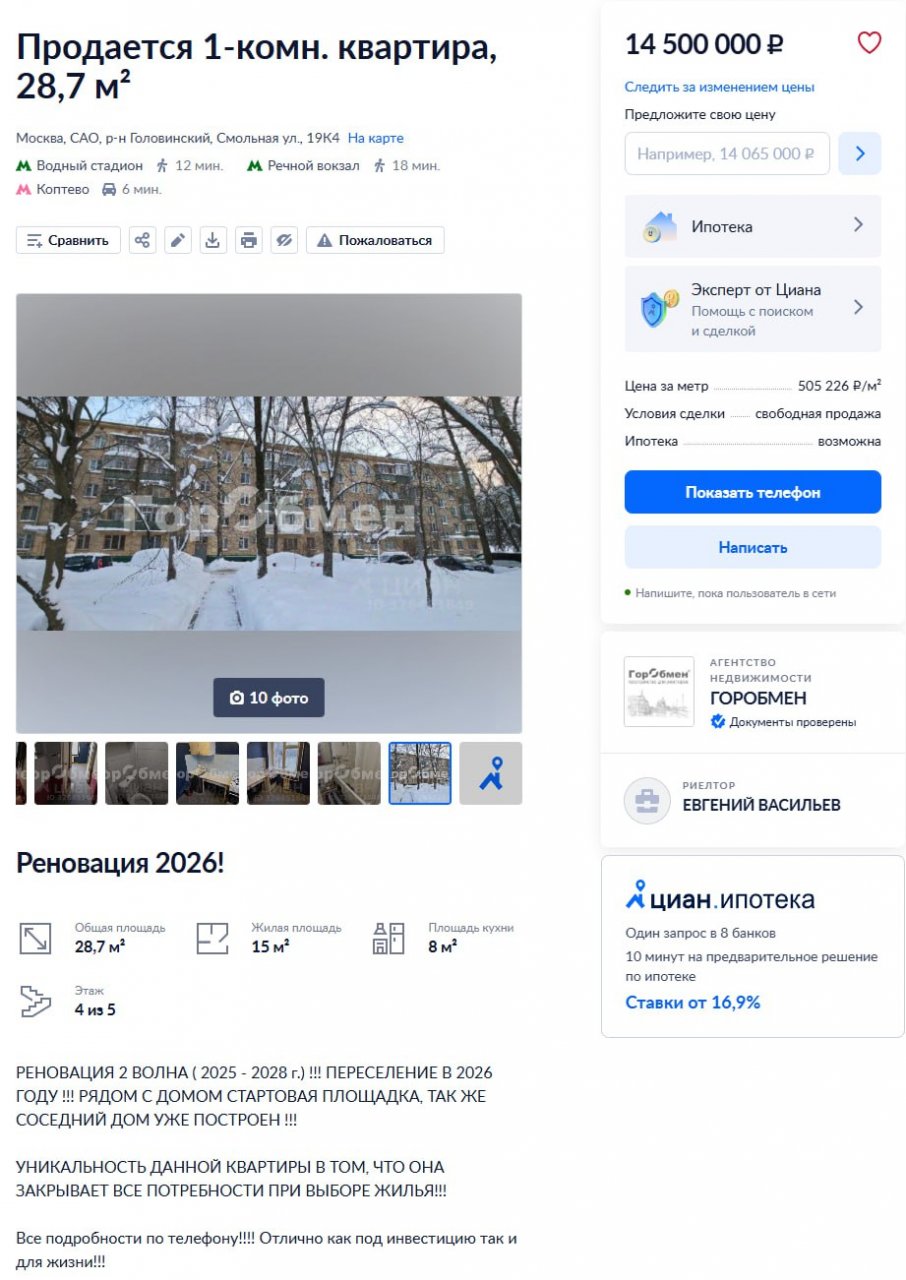Hide this listing with crossed-eye icon
The height and width of the screenshot is (1280, 906).
point(284,240)
